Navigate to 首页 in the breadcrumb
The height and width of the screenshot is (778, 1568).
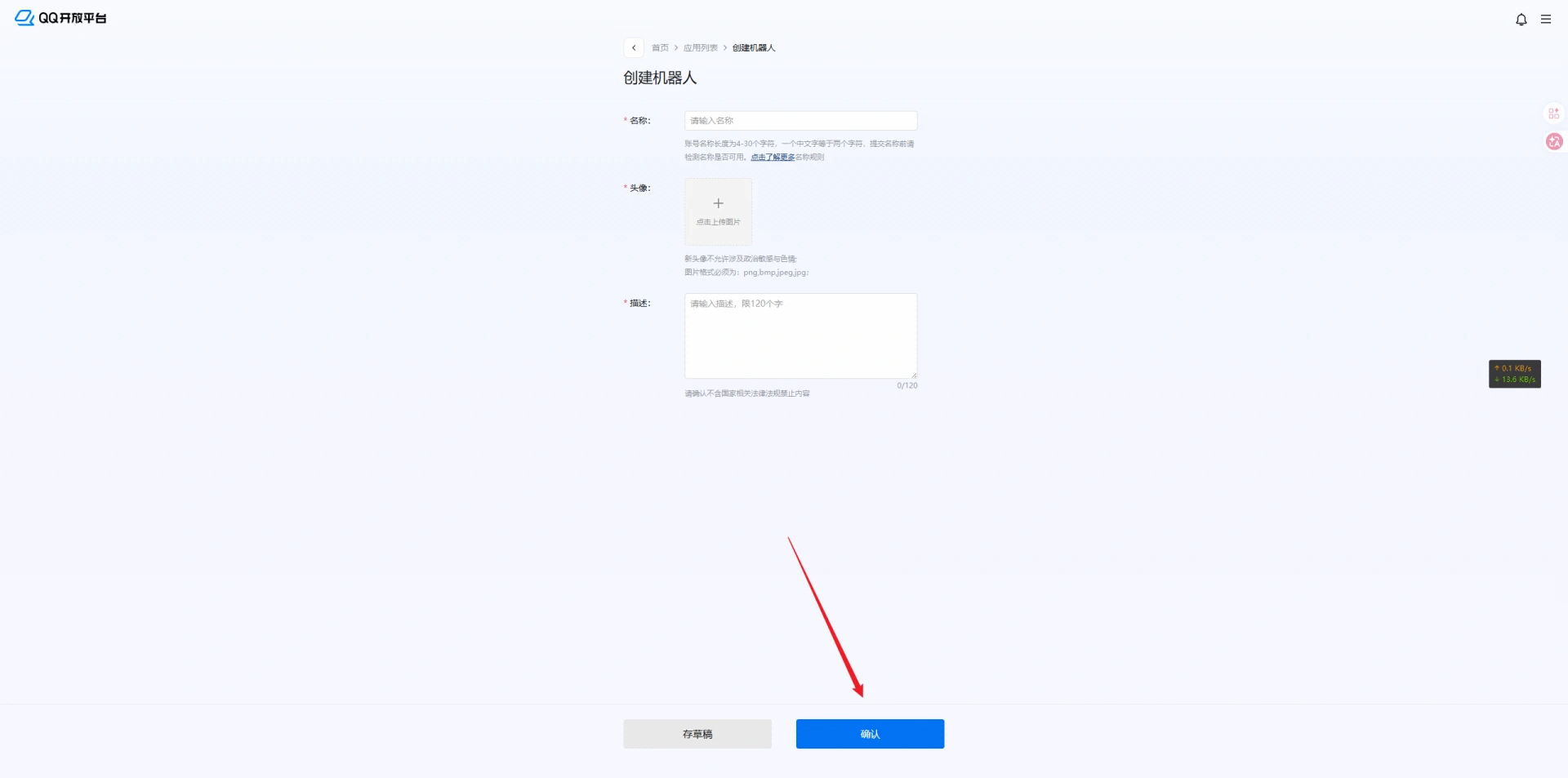(x=660, y=48)
